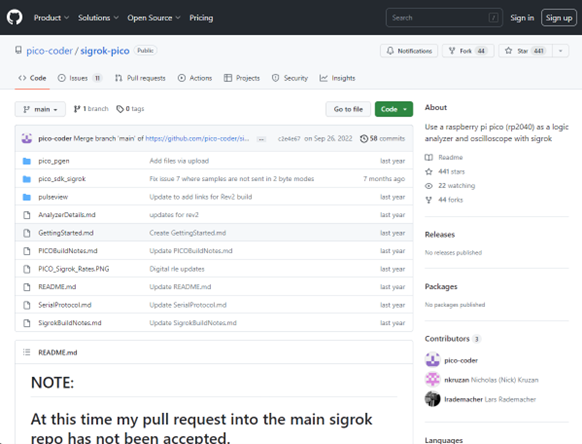Viewport: 582px width, 444px height.
Task: Open the Readme link in About
Action: 444,157
